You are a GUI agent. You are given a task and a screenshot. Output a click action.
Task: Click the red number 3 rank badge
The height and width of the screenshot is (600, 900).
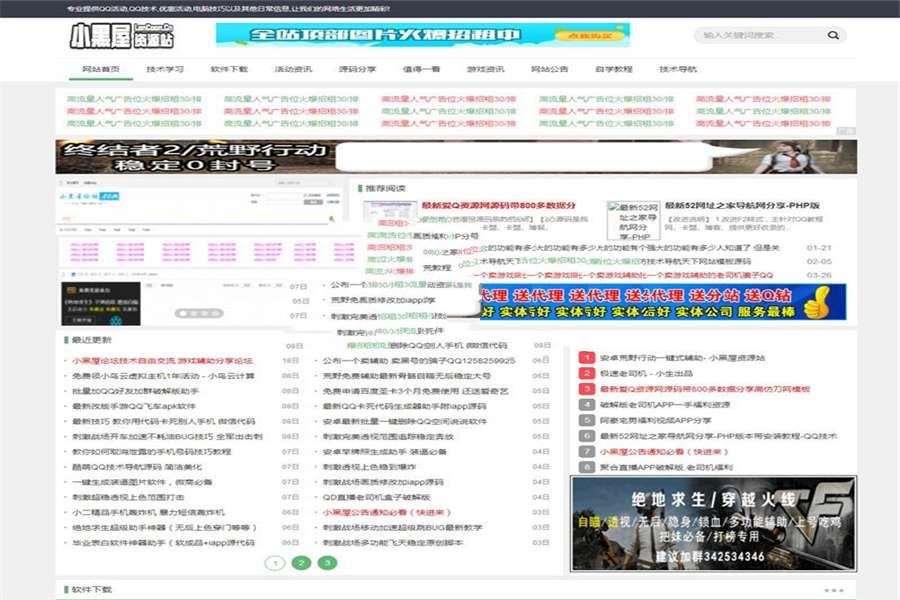[587, 389]
